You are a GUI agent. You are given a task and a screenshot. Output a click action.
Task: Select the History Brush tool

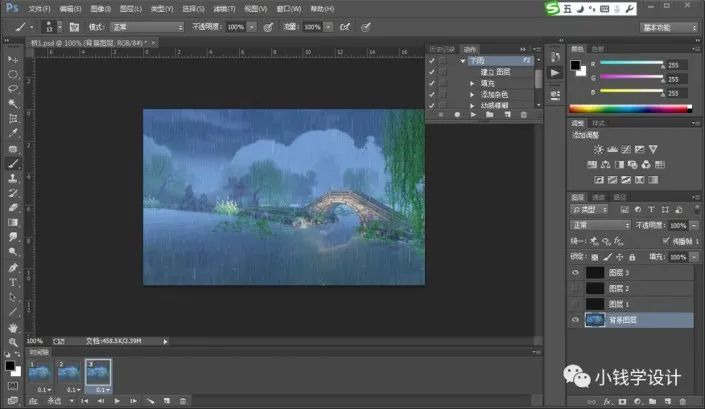(x=13, y=193)
